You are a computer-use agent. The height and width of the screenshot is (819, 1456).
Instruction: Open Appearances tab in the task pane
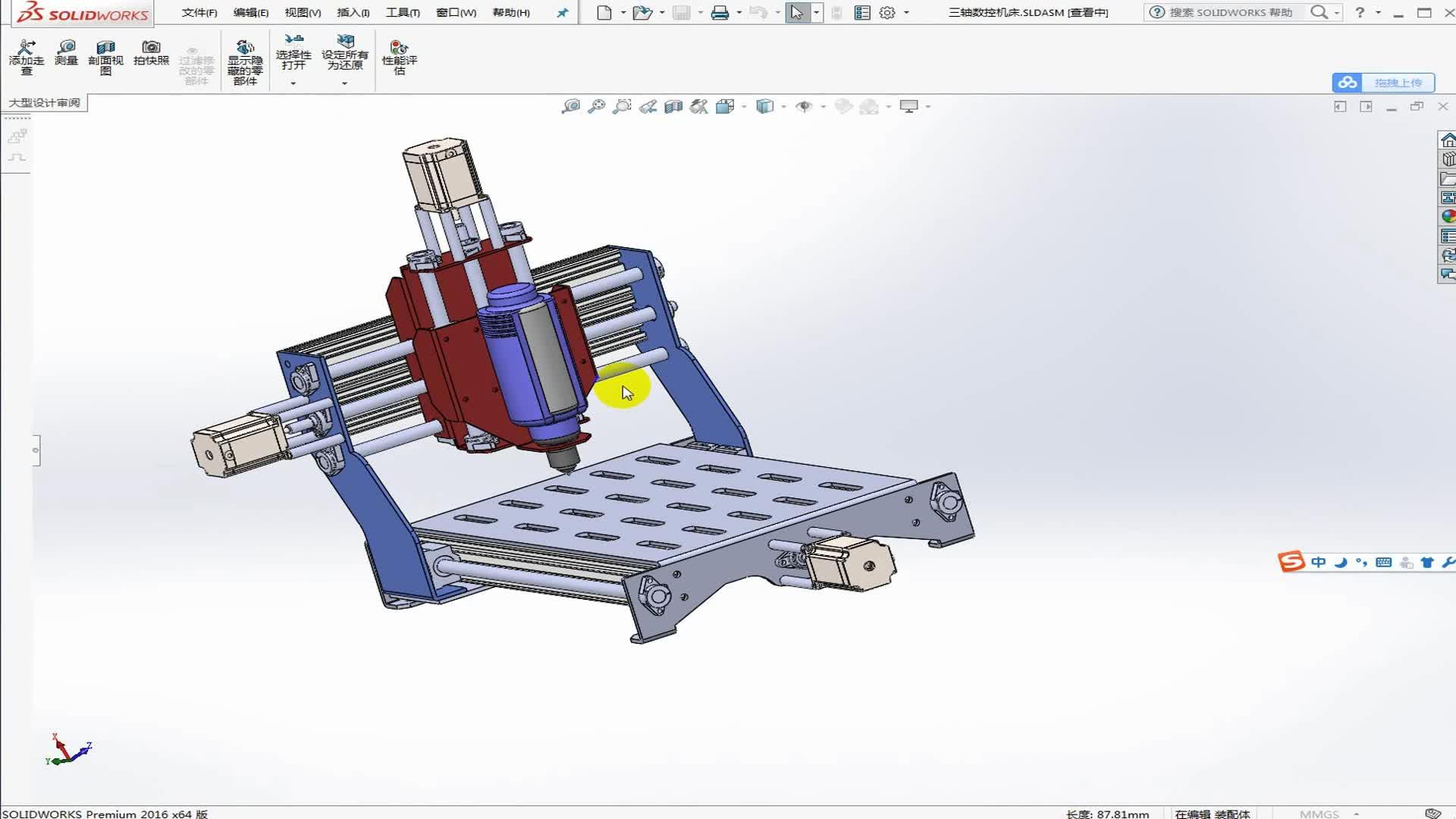point(1448,216)
